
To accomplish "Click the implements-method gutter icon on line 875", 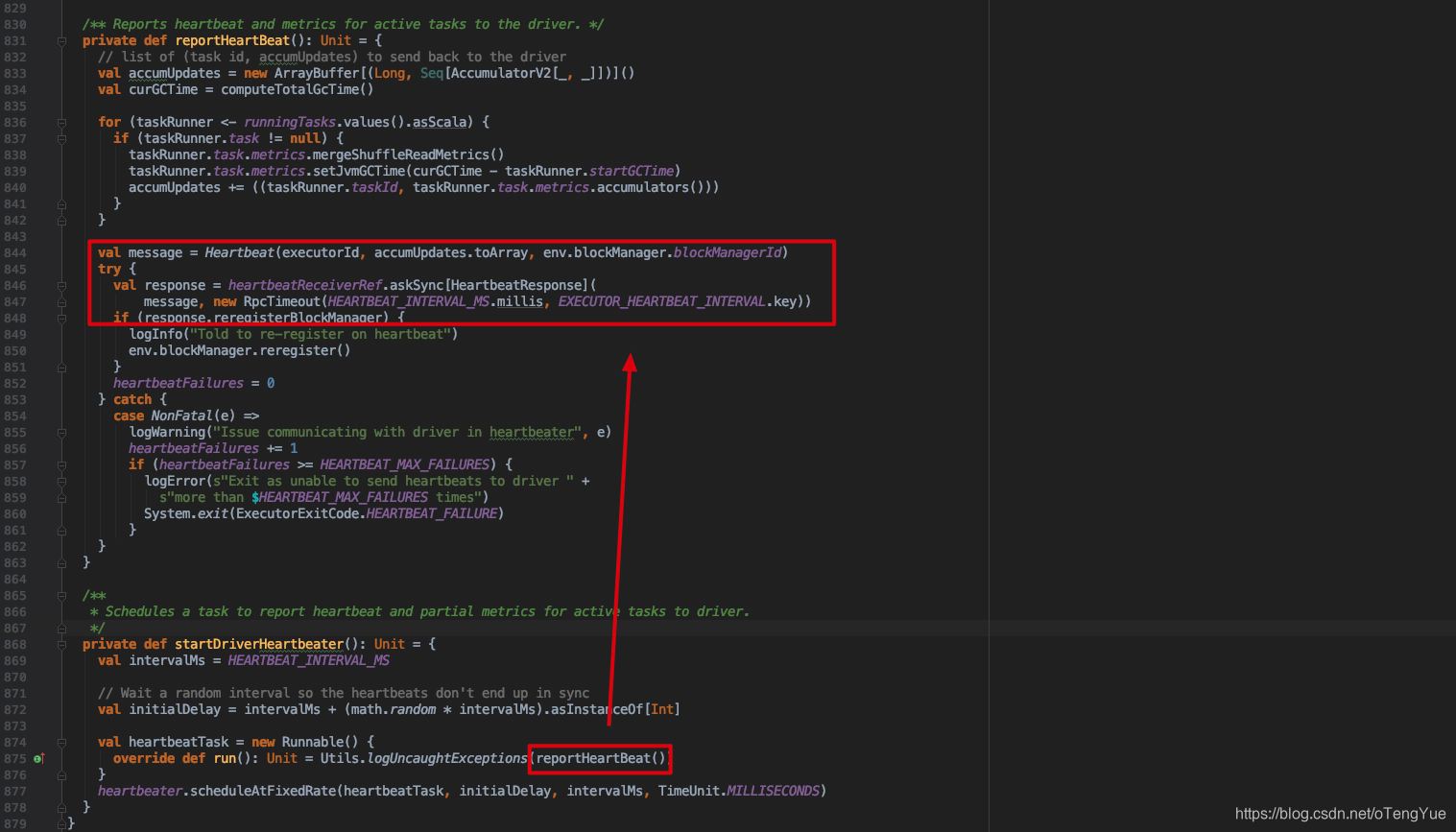I will (39, 758).
